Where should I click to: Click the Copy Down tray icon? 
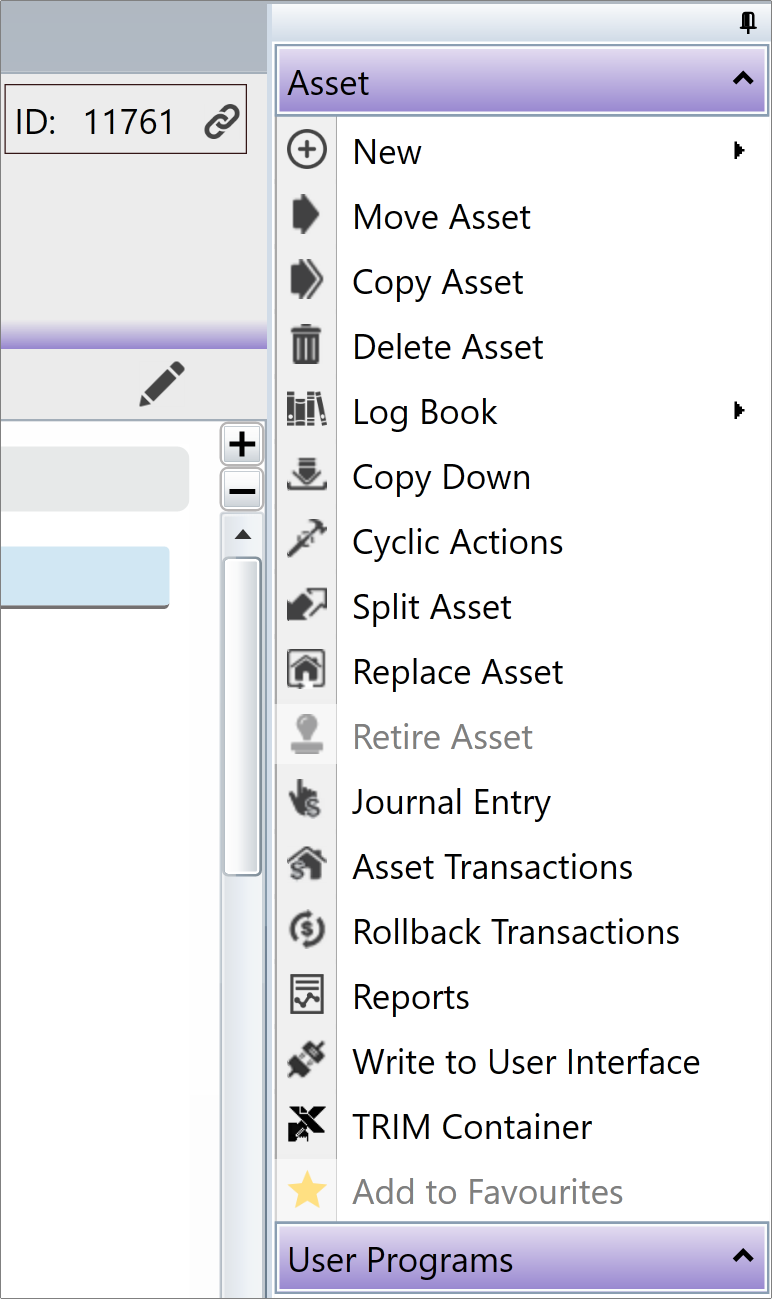pos(306,476)
